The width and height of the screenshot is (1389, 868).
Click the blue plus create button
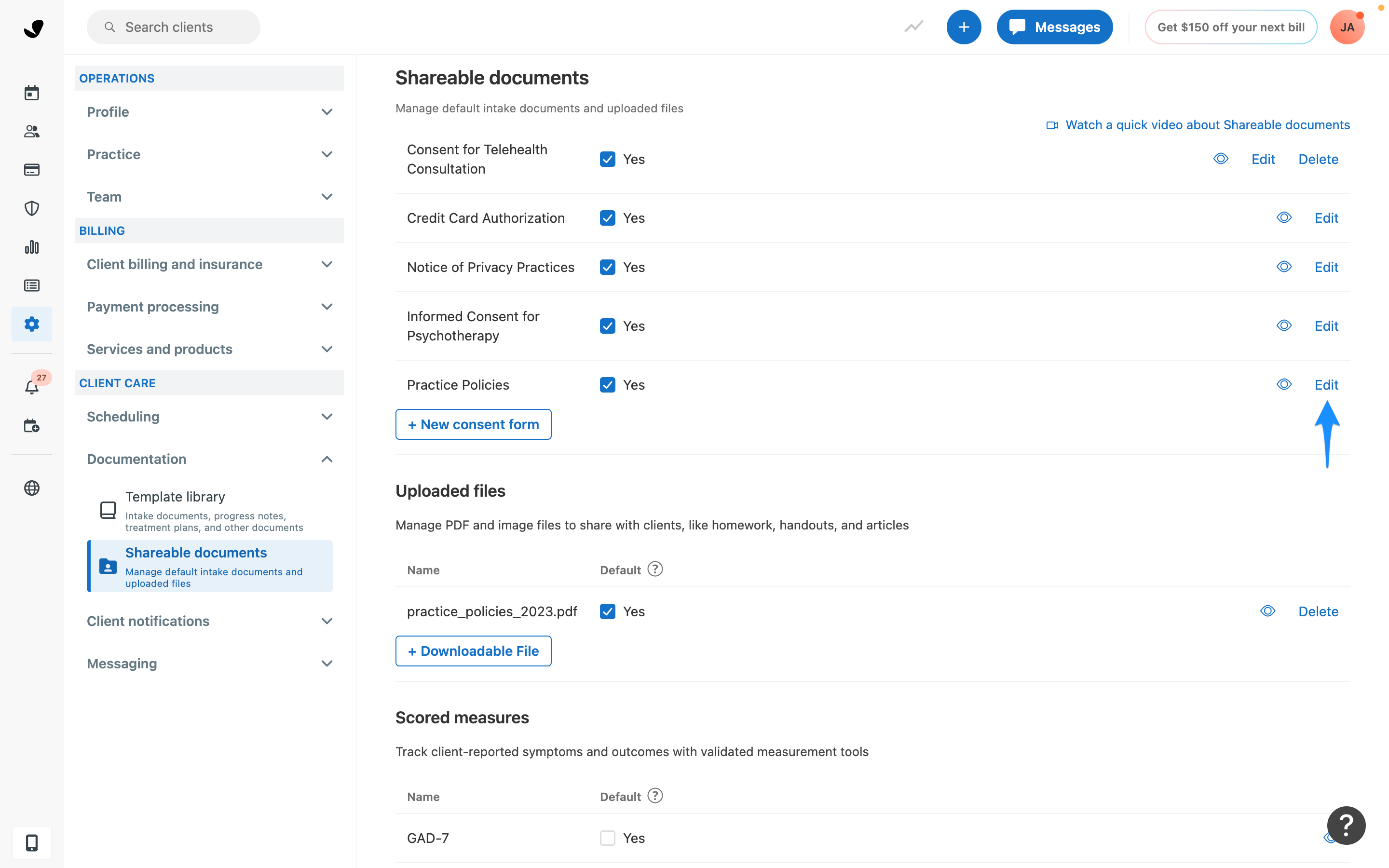[x=964, y=27]
